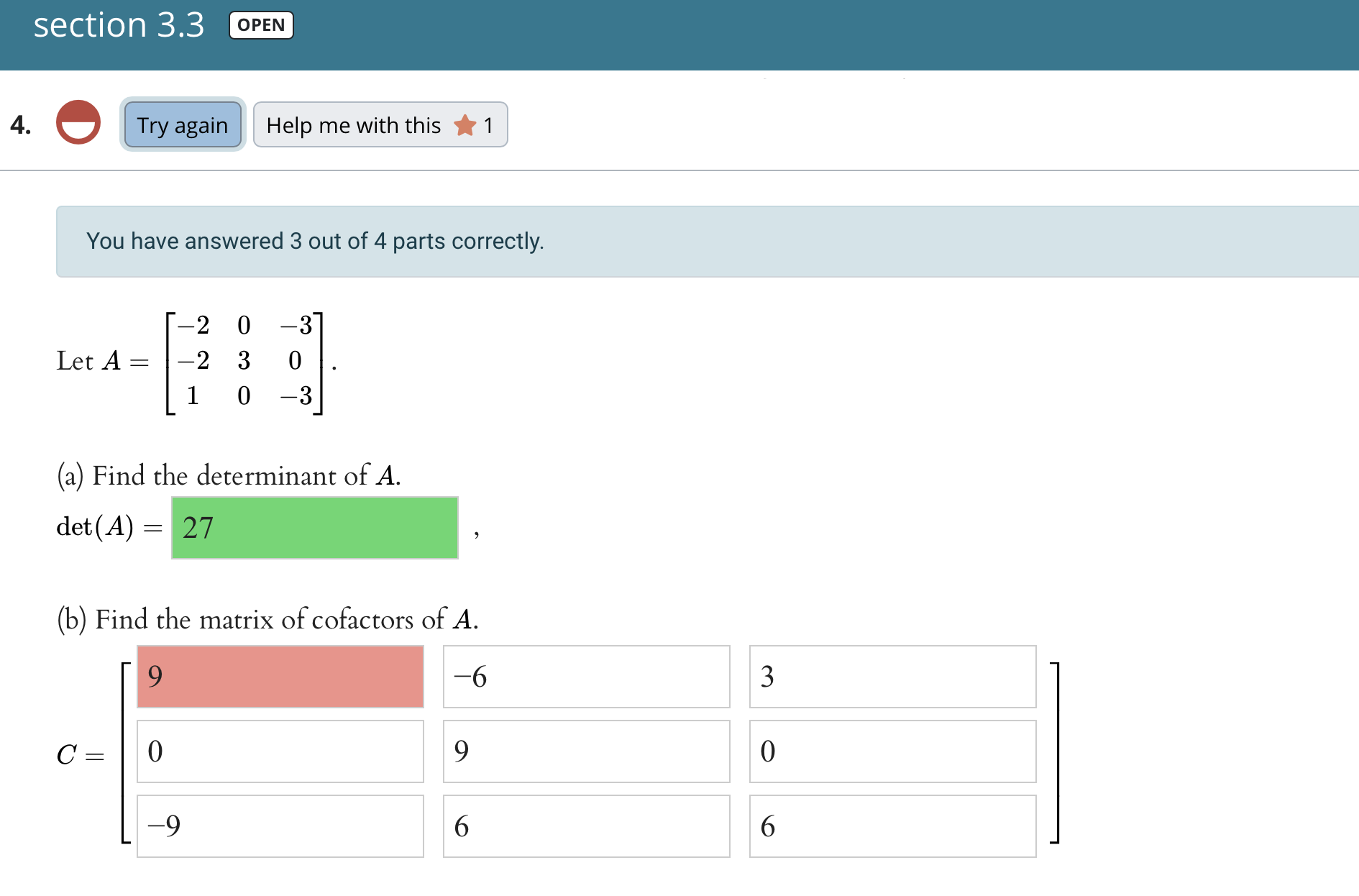
Task: Click the center cofactor cell containing 9
Action: 587,751
